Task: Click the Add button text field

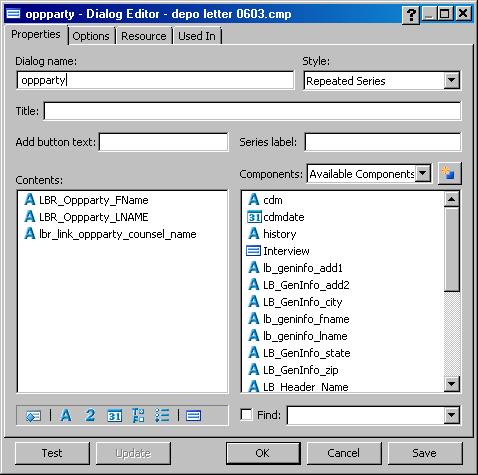Action: pyautogui.click(x=163, y=142)
